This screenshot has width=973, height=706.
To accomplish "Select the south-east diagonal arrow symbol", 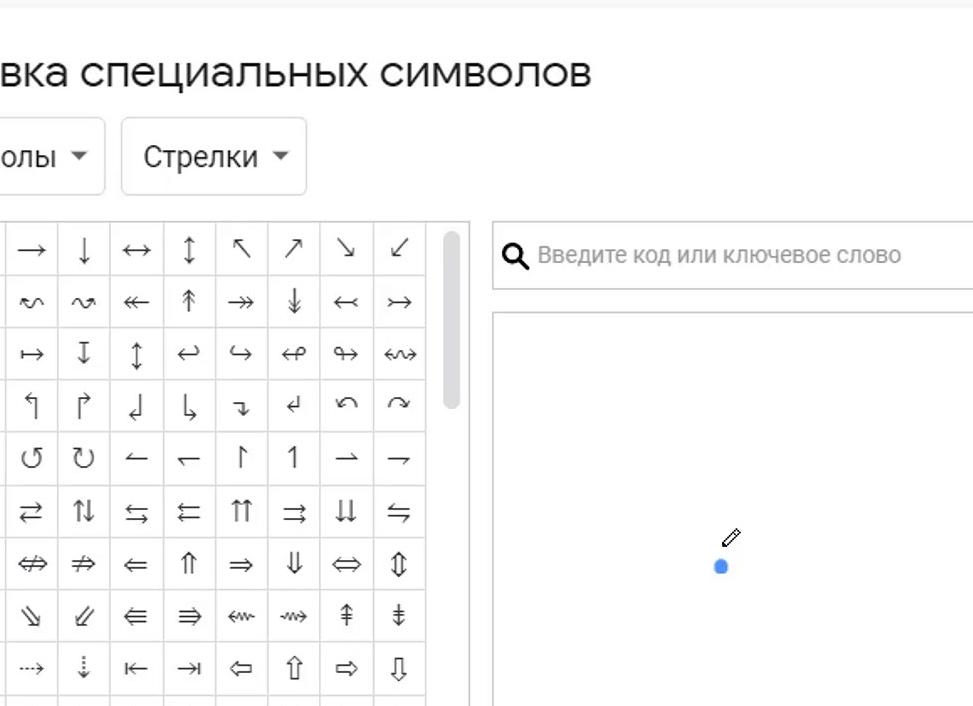I will [x=345, y=249].
